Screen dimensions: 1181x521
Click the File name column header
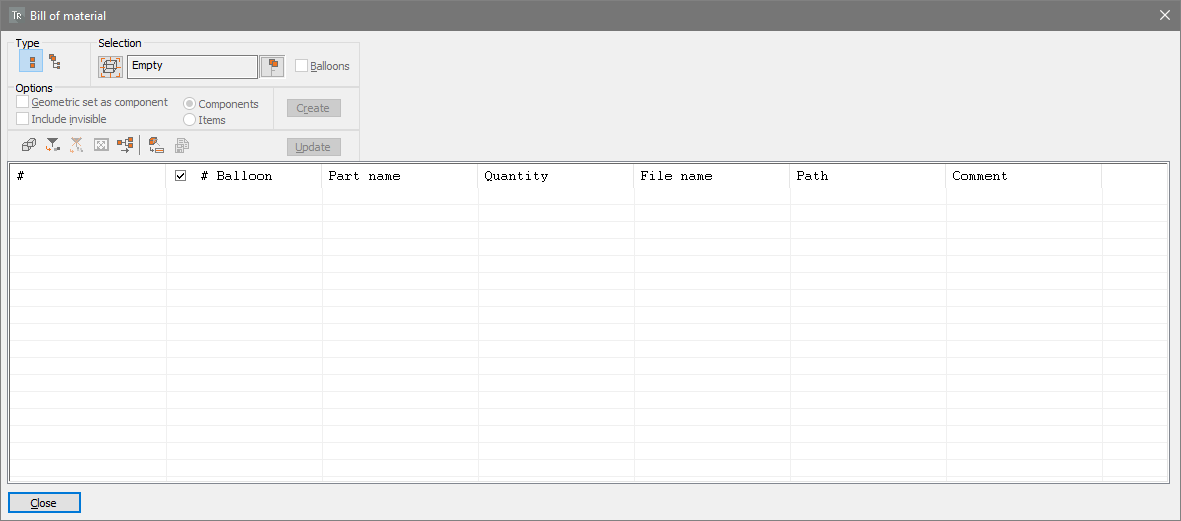coord(712,176)
